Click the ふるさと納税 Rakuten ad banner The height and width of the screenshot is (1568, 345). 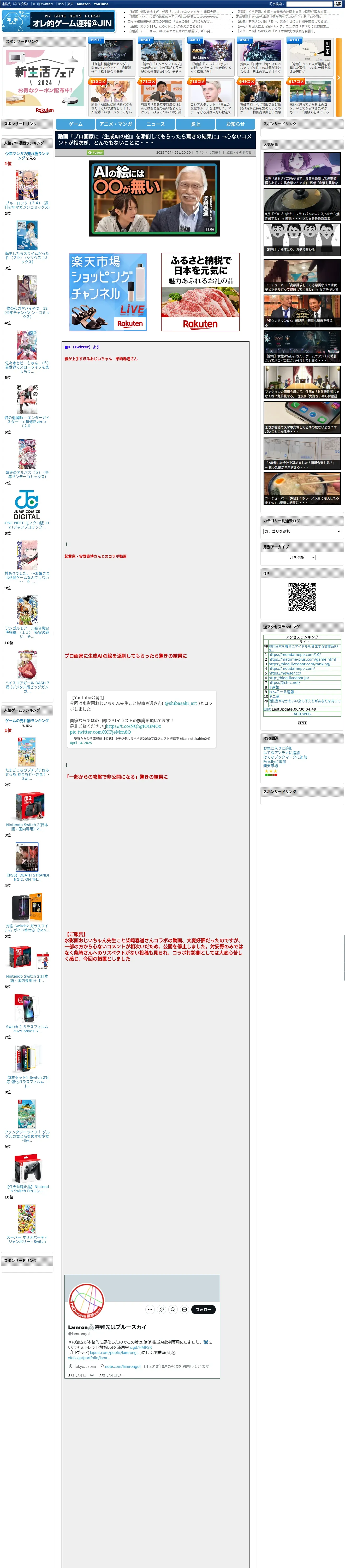pos(200,292)
